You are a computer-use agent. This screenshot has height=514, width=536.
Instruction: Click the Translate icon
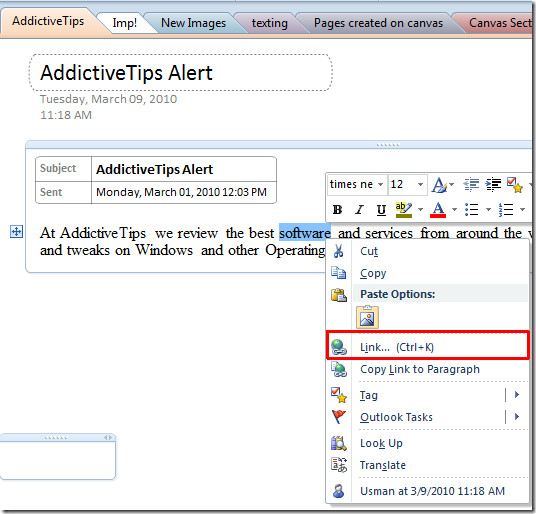(339, 465)
